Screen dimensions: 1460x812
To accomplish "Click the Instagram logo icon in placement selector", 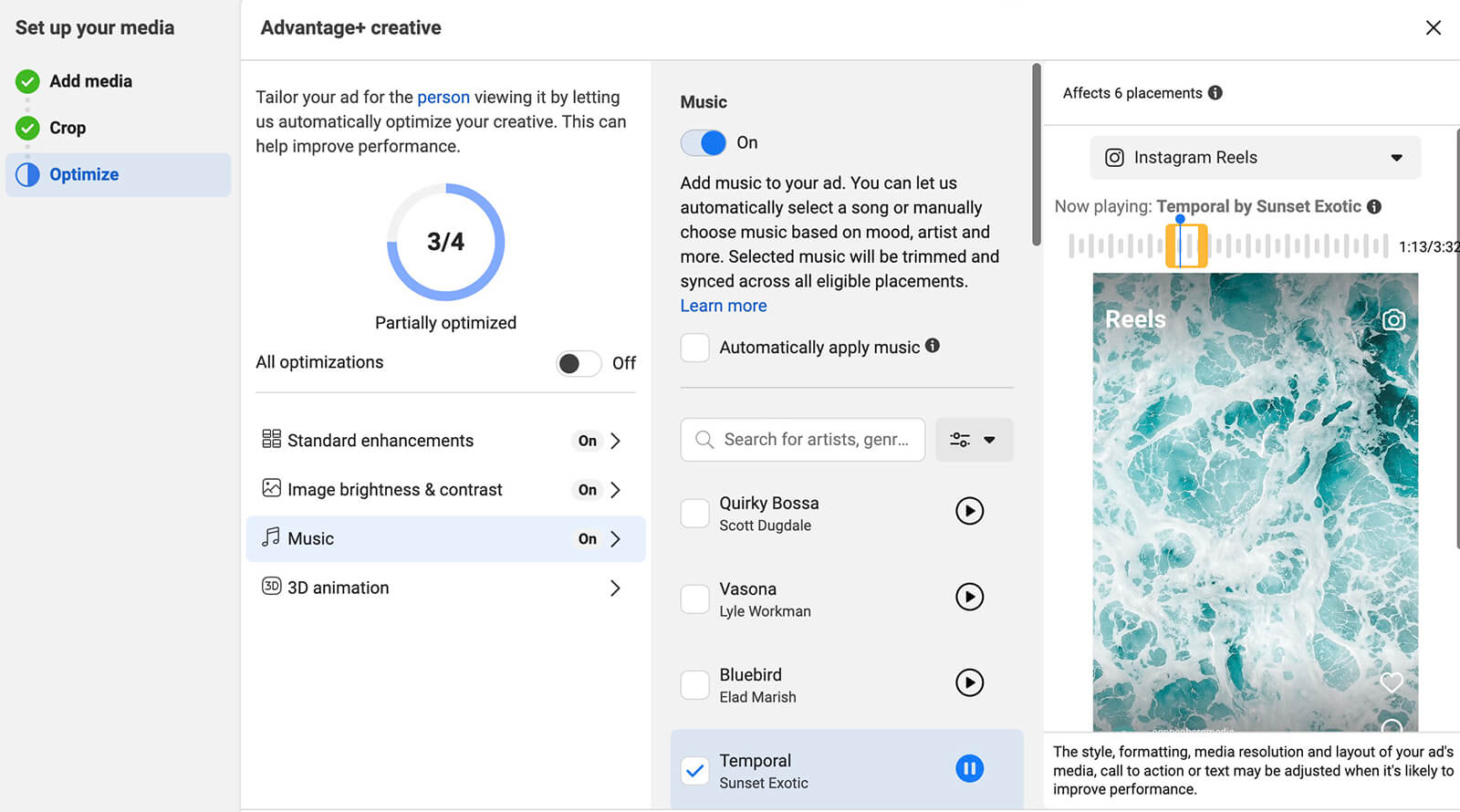I will click(1114, 157).
